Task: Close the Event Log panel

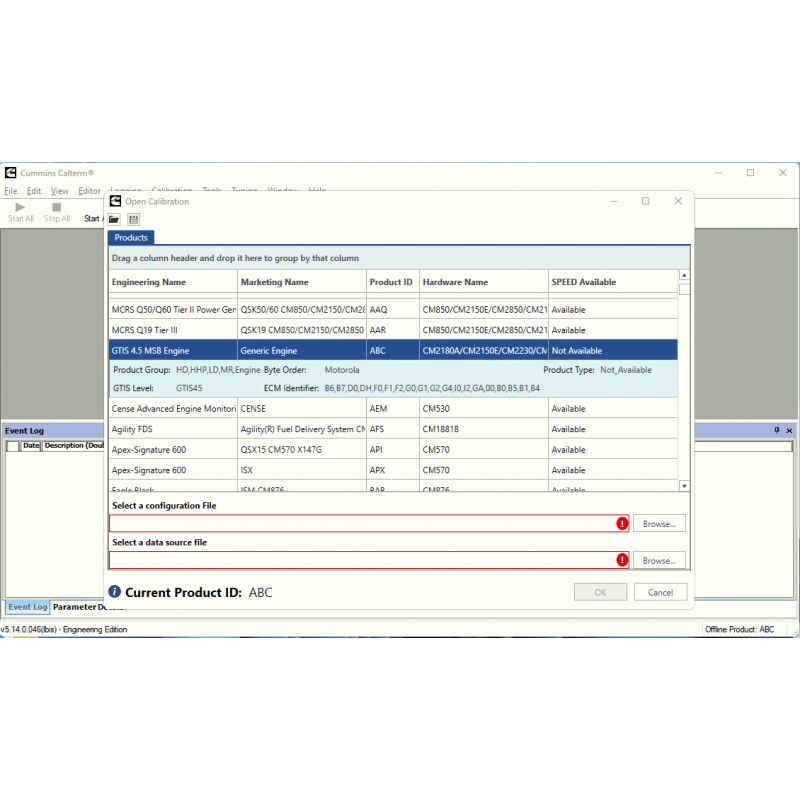Action: (x=789, y=430)
